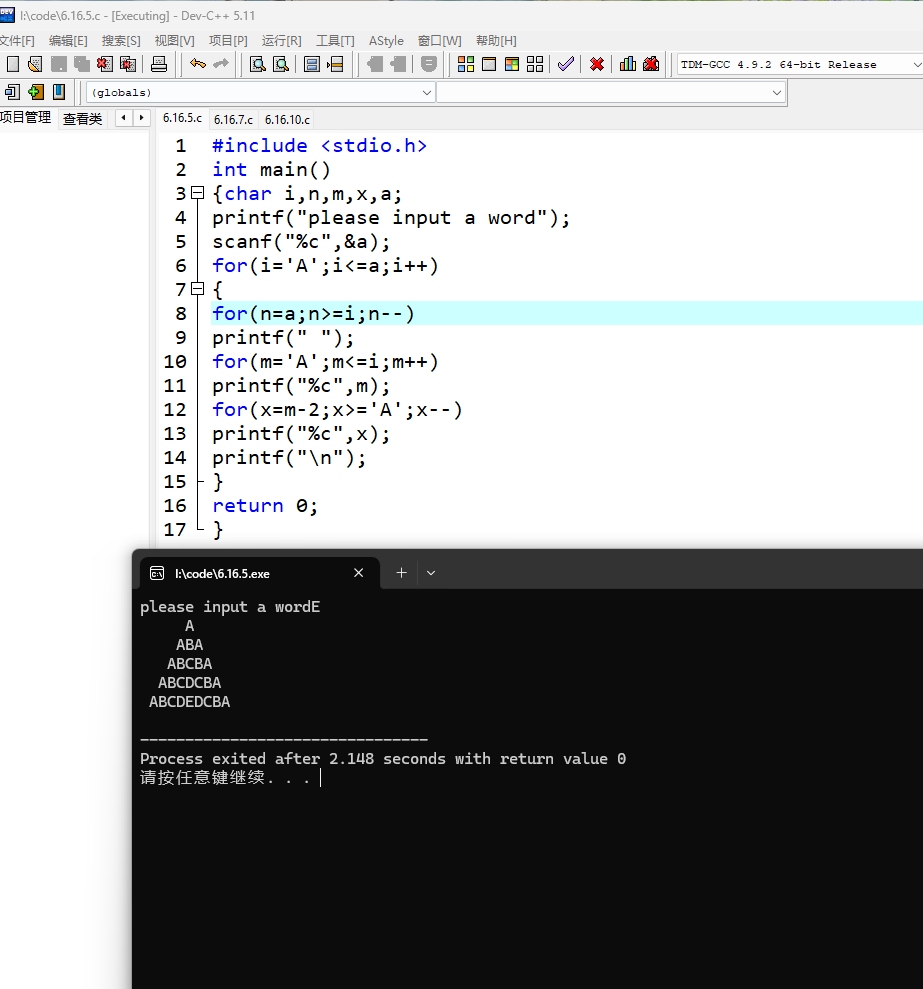Click the Profile analysis bar chart icon
Screen dimensions: 923x989
628,64
